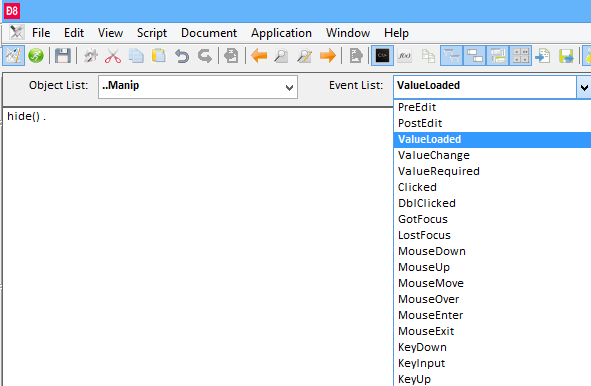Click the magnifying glass search icon
The width and height of the screenshot is (591, 386).
point(281,56)
